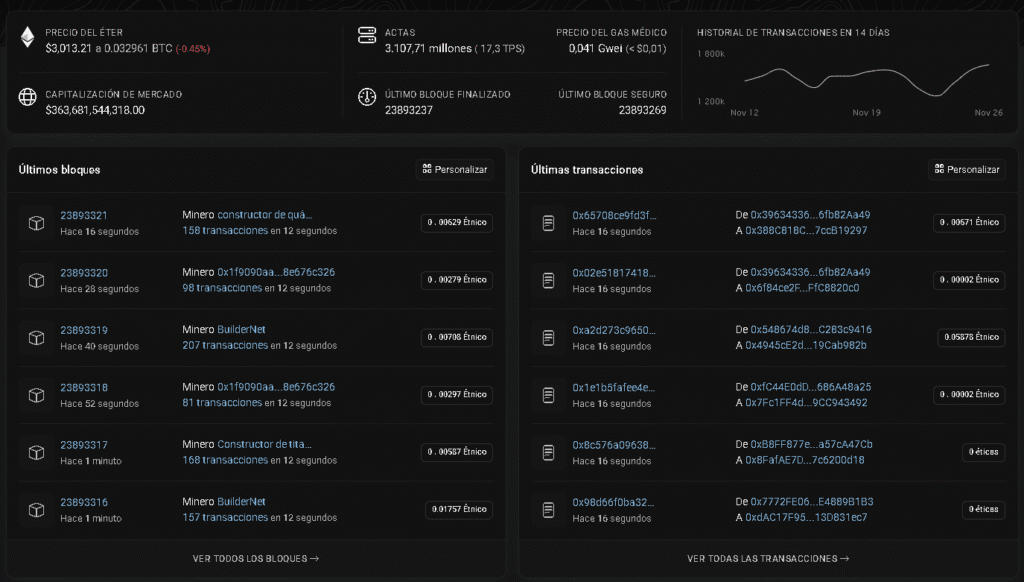
Task: Open Ver todas las transacciones
Action: (x=768, y=559)
